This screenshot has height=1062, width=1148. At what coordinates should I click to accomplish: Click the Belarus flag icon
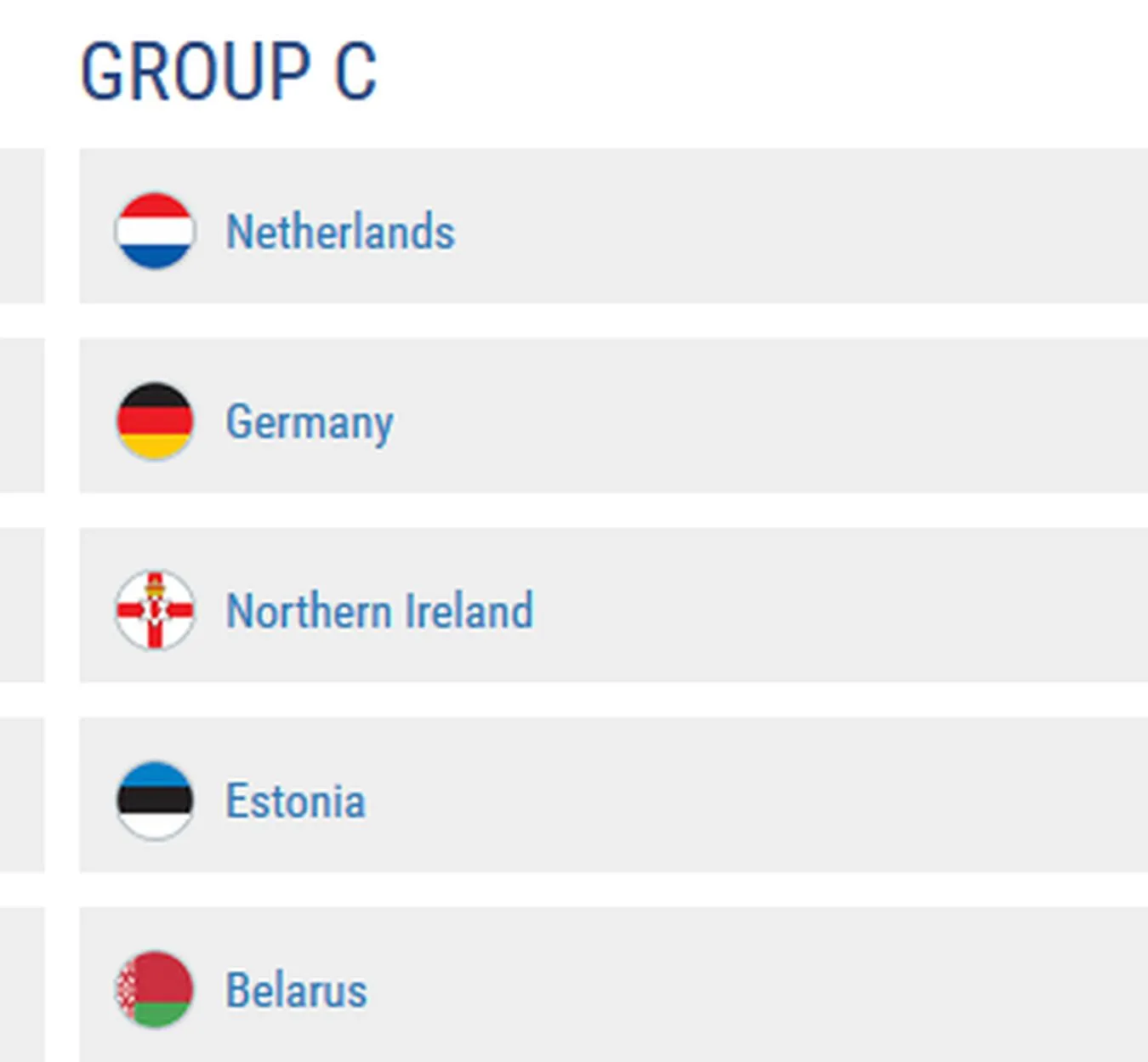155,990
